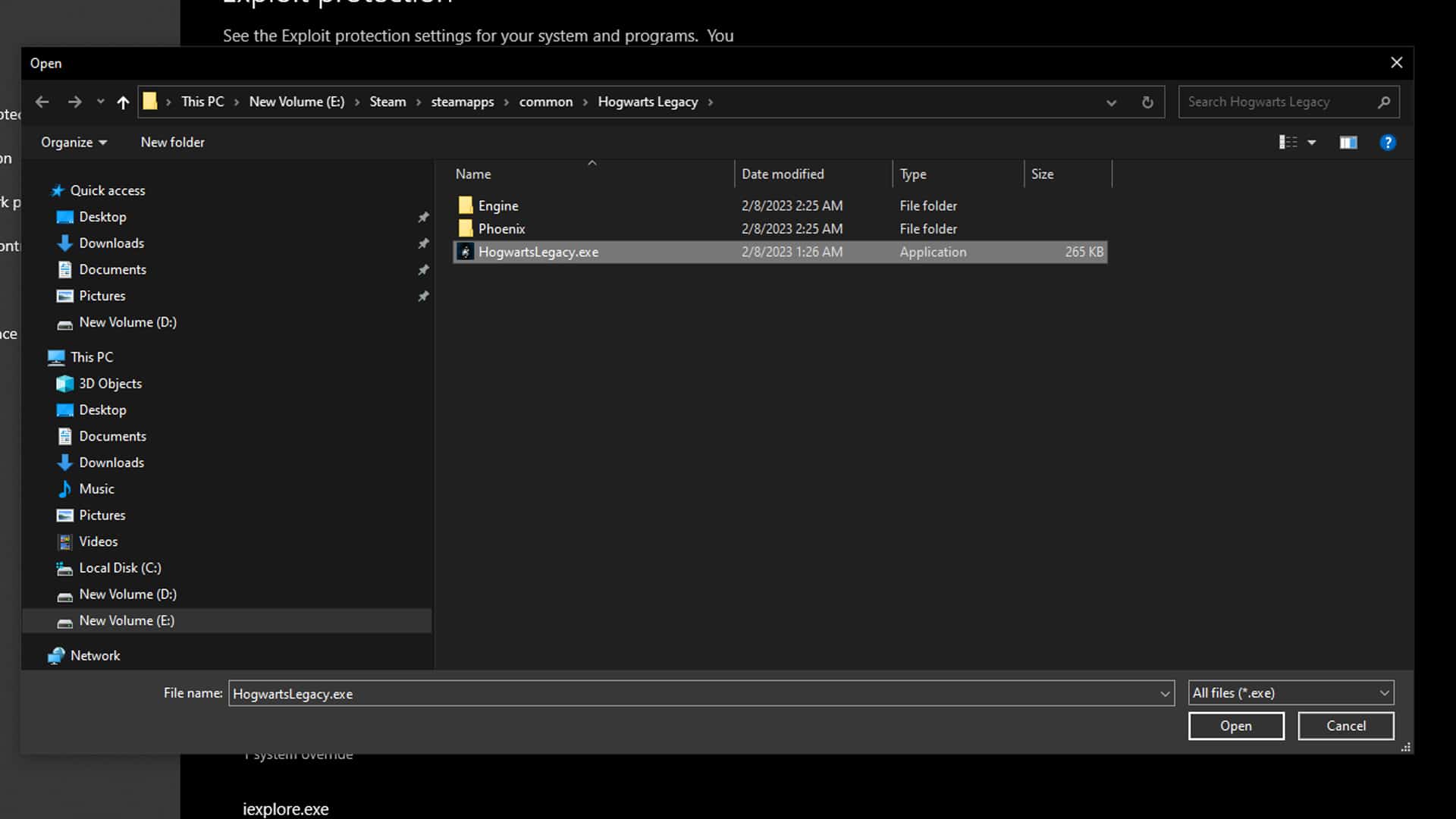This screenshot has height=819, width=1456.
Task: Click the Cancel button
Action: tap(1345, 726)
